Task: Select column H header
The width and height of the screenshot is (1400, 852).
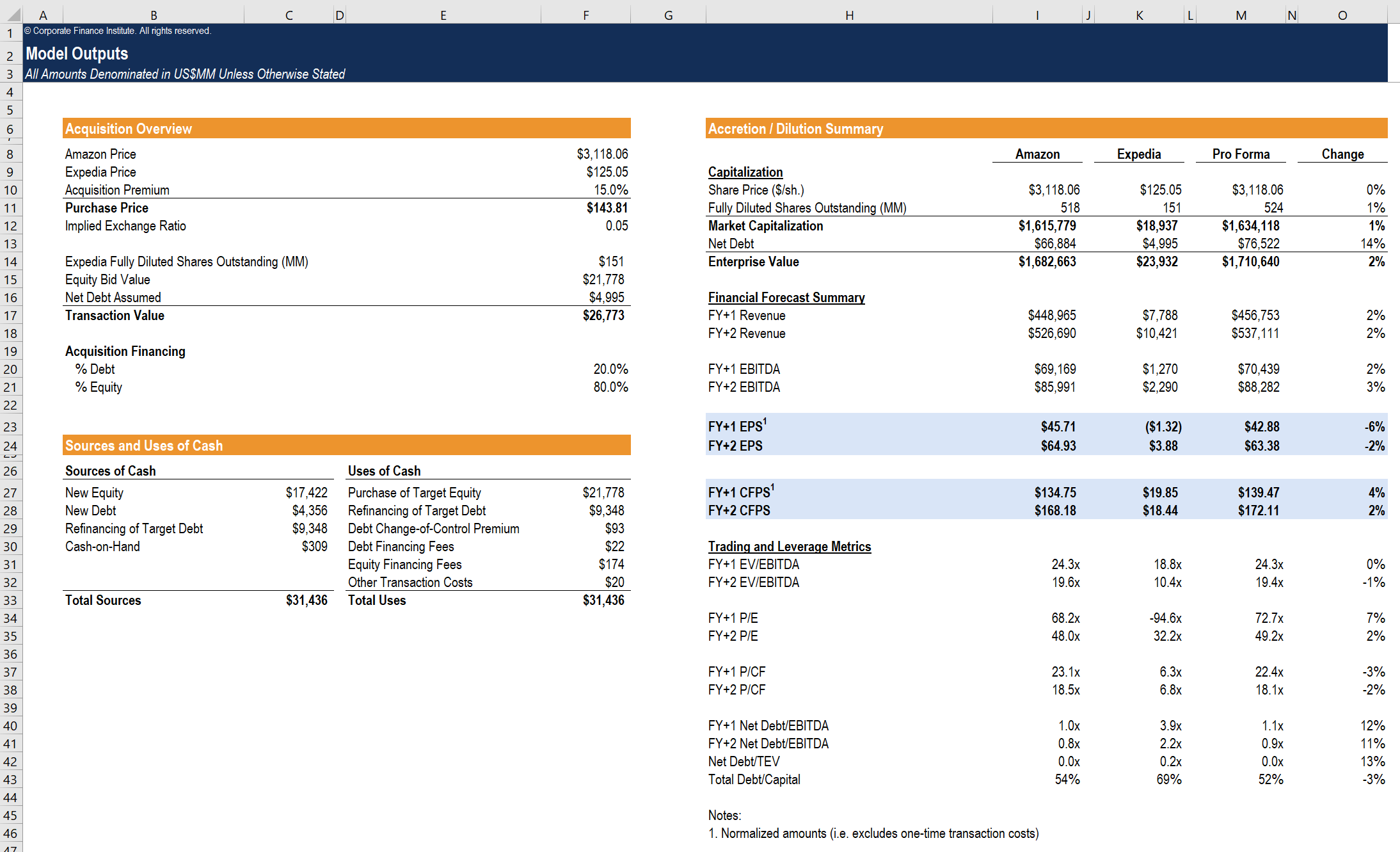Action: tap(849, 15)
